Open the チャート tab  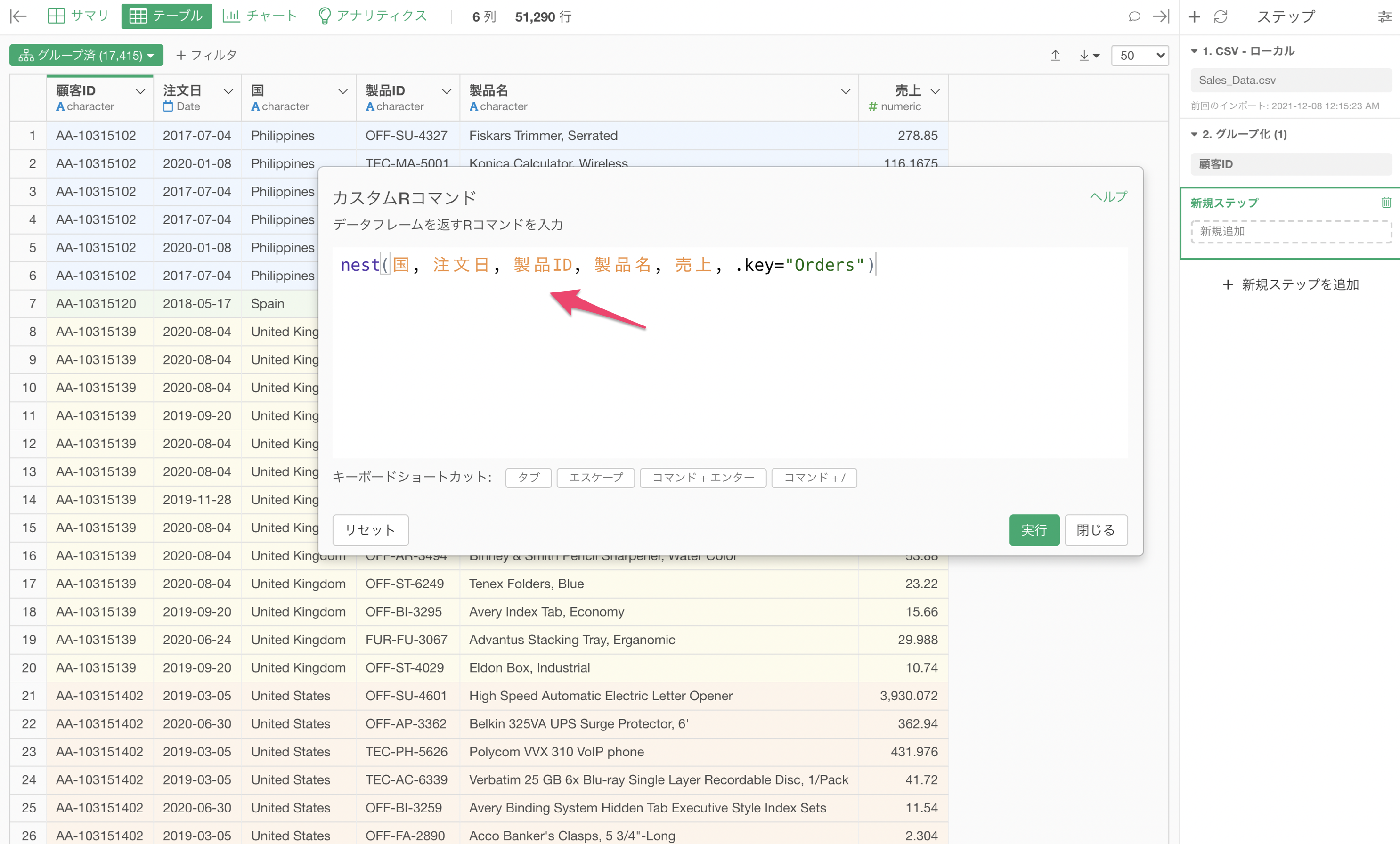click(259, 16)
